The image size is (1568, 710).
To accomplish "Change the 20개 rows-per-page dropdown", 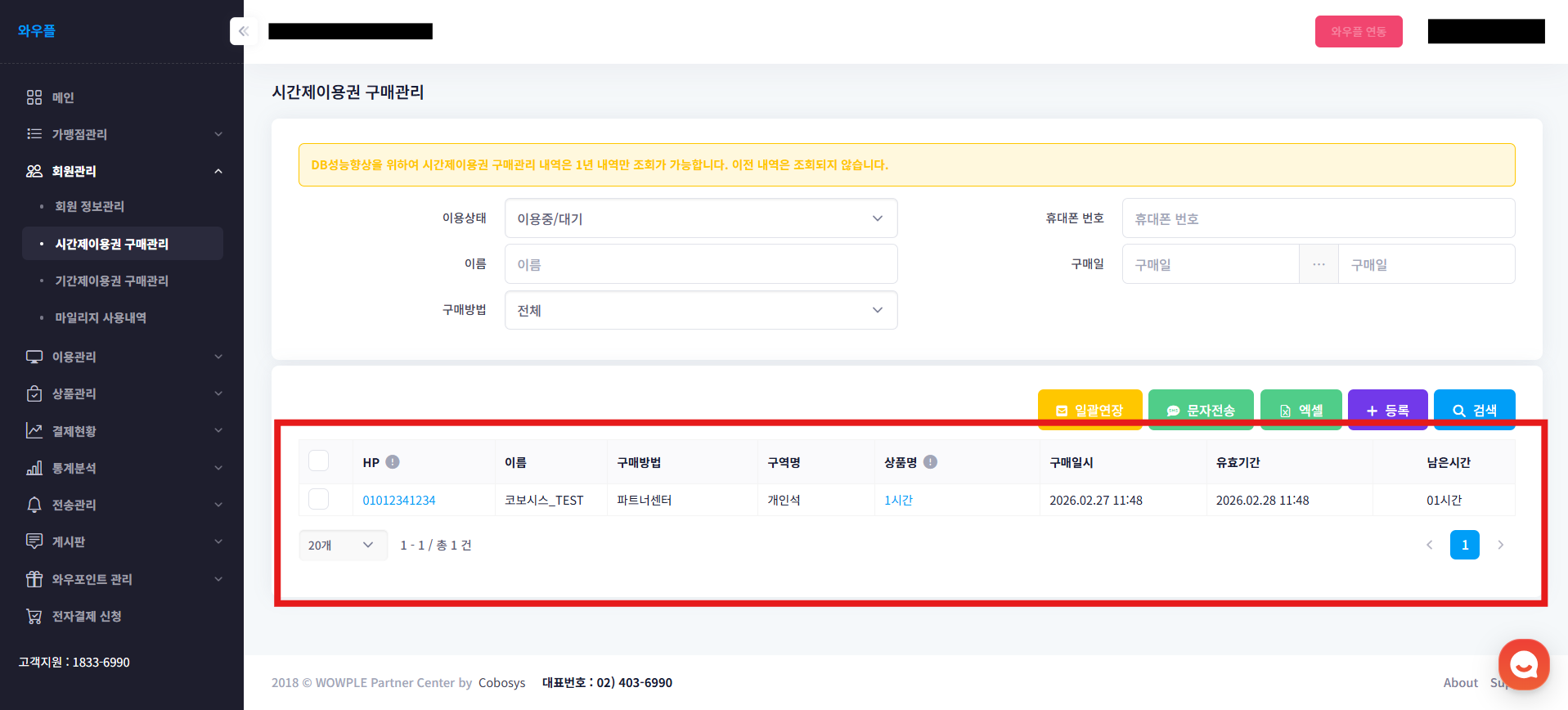I will click(342, 545).
